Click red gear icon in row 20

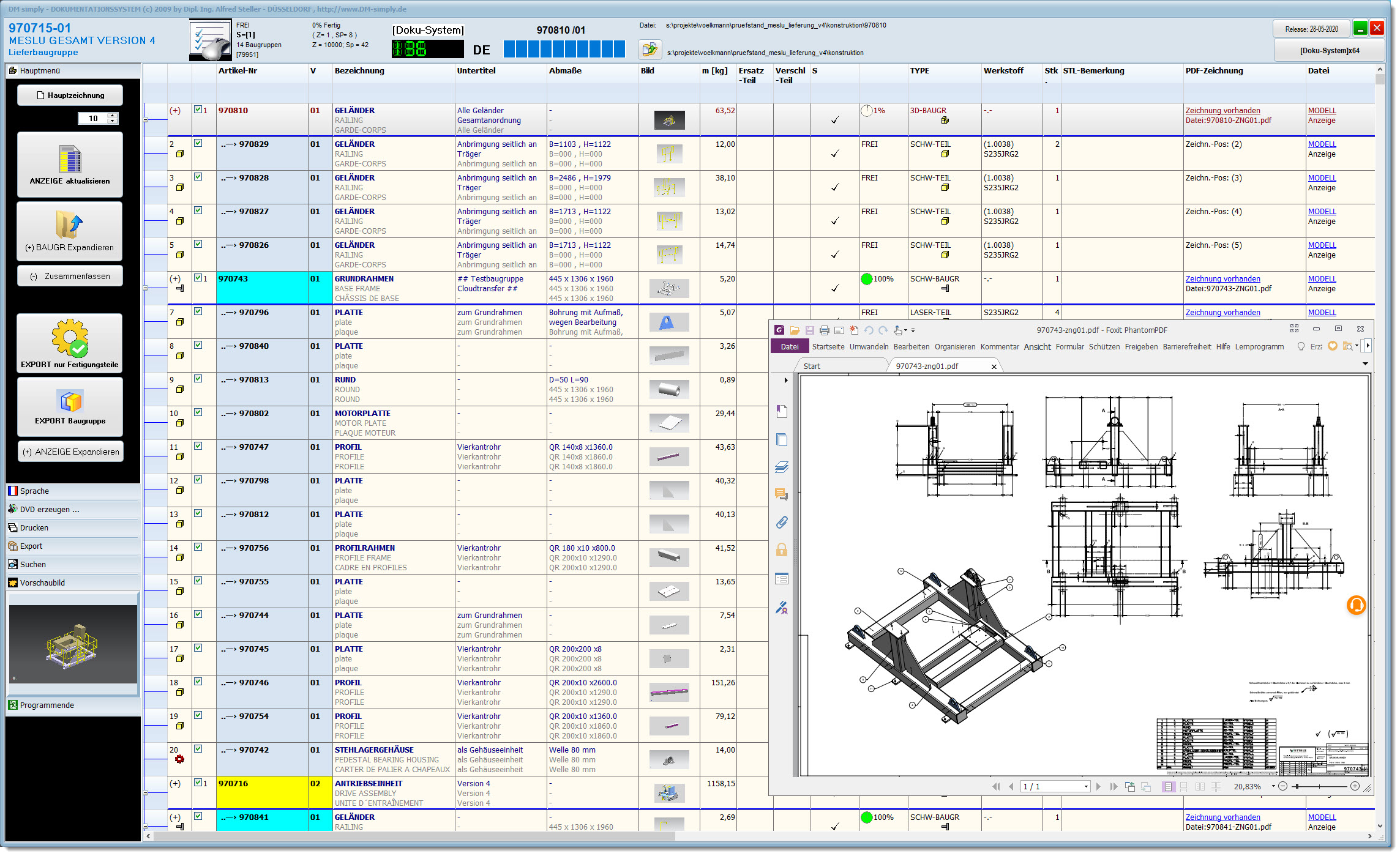pos(179,759)
